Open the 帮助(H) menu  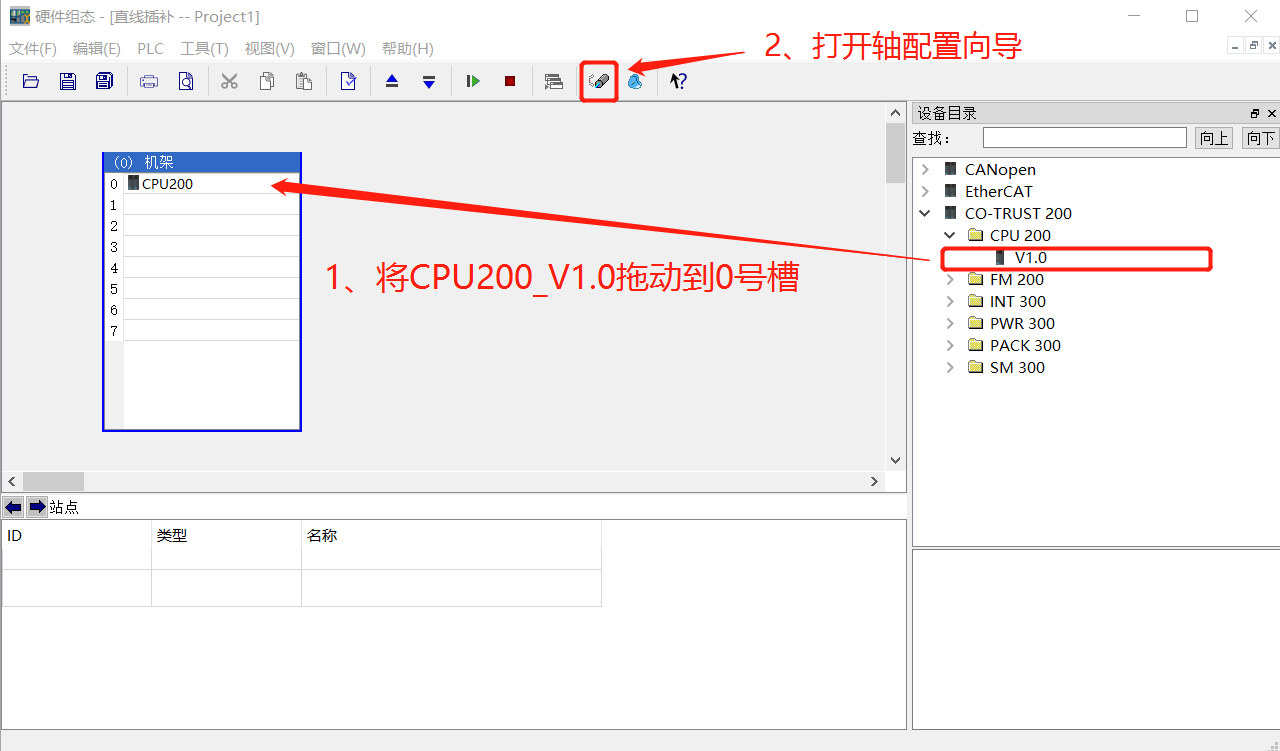point(408,49)
